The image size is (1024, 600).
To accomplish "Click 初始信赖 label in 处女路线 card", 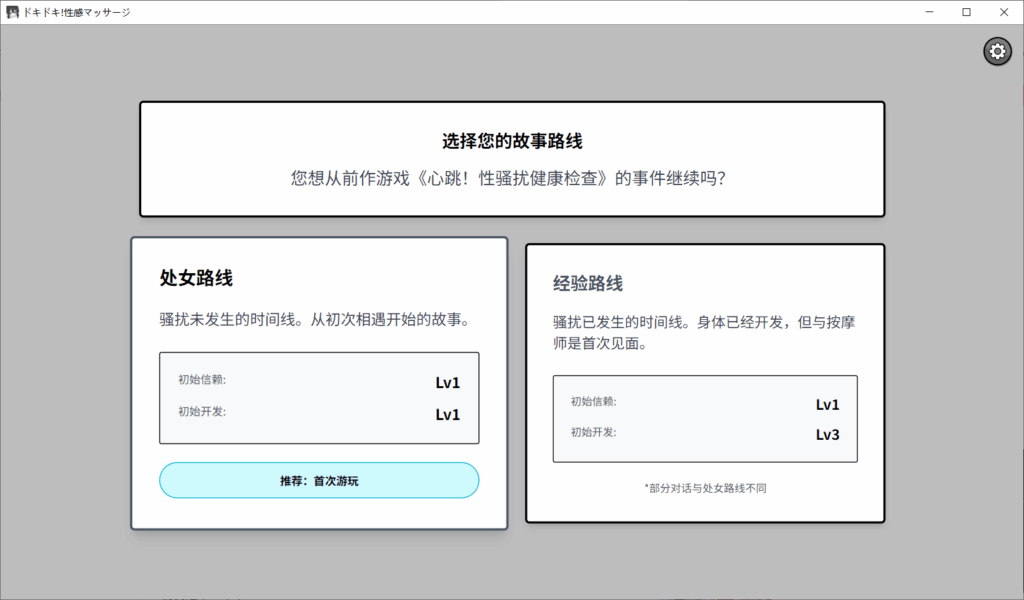I will [x=202, y=380].
